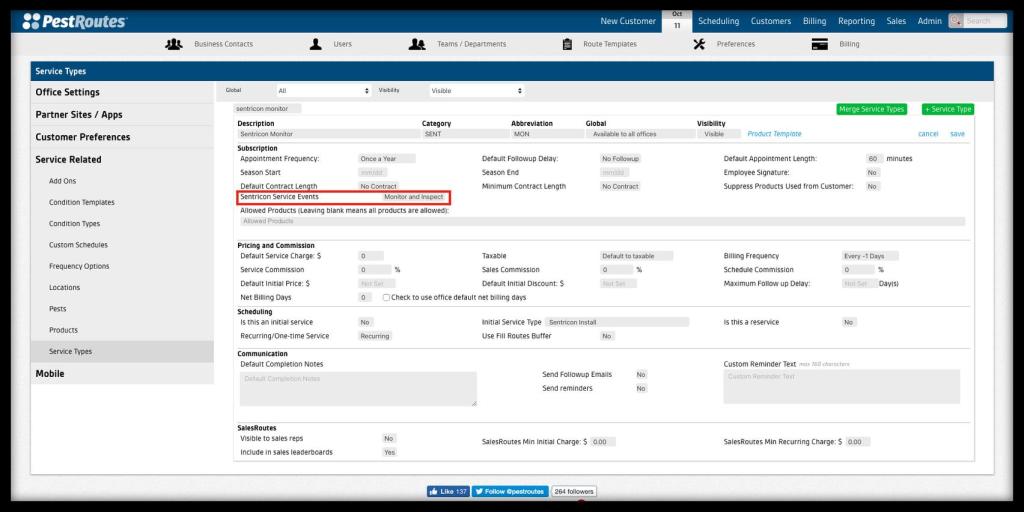This screenshot has height=512, width=1024.
Task: Select Condition Templates in the sidebar
Action: (81, 202)
